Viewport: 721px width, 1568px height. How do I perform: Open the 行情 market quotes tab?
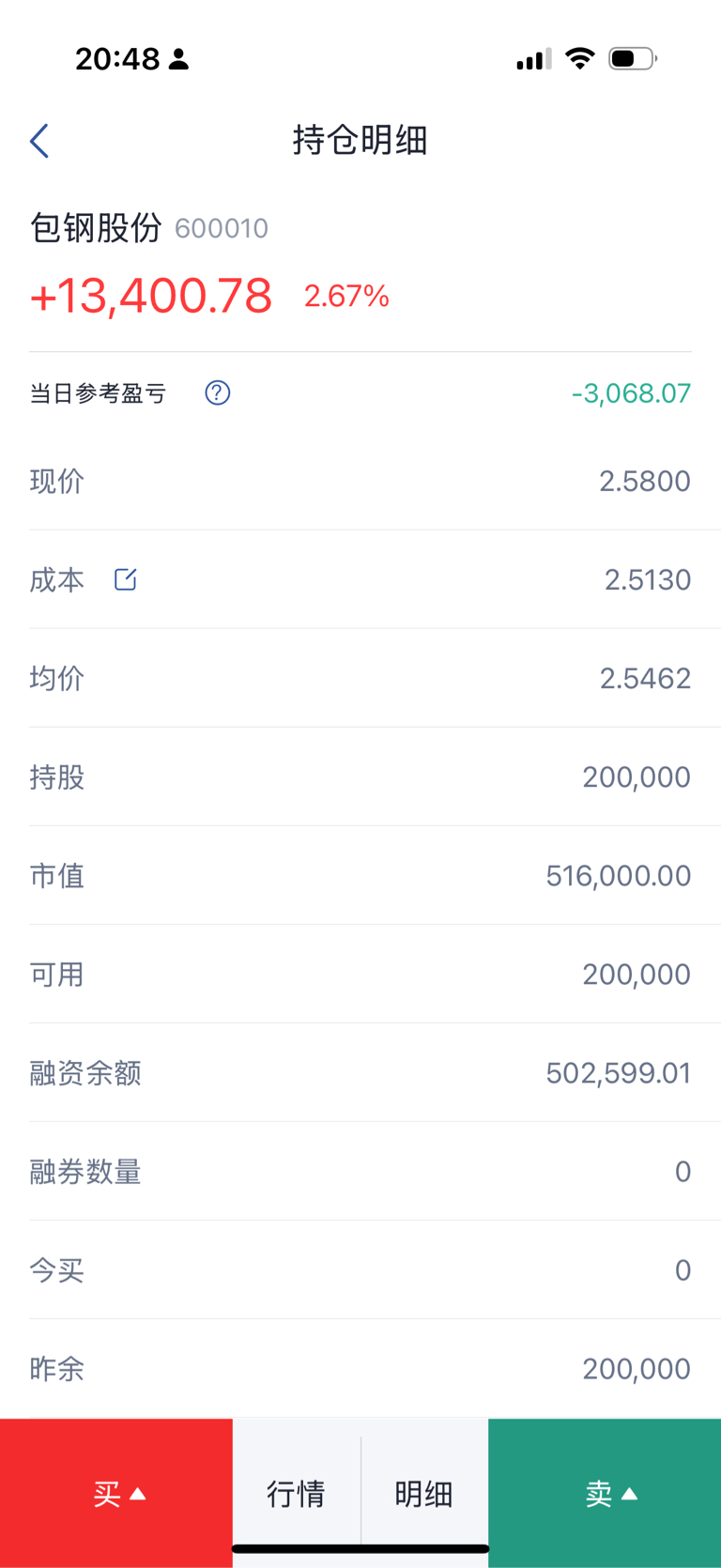coord(297,1493)
